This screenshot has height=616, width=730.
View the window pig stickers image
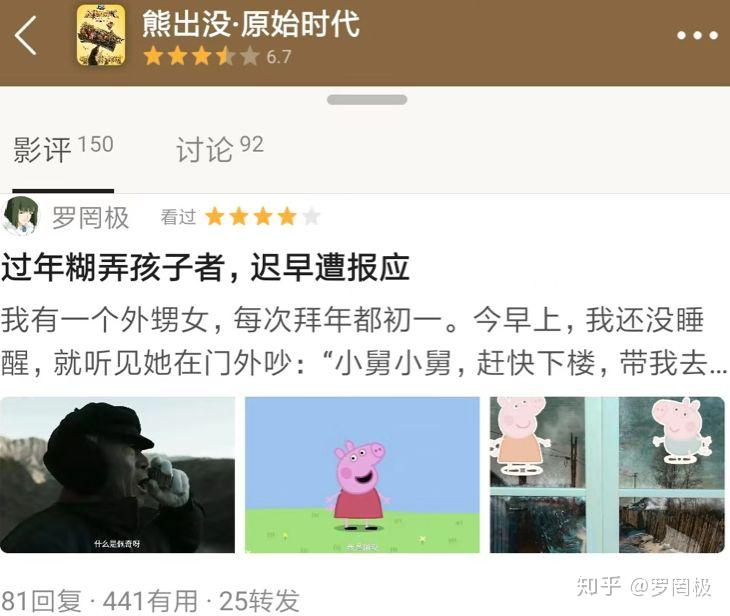click(607, 474)
